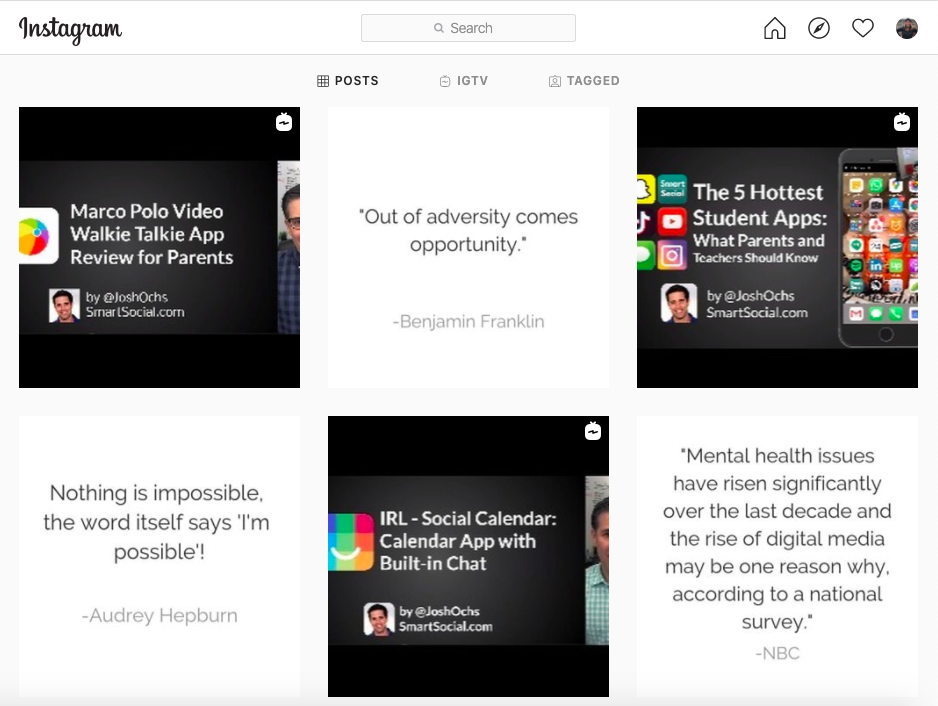
Task: Click the "-Audrey Hepburn" attribution text
Action: click(159, 615)
